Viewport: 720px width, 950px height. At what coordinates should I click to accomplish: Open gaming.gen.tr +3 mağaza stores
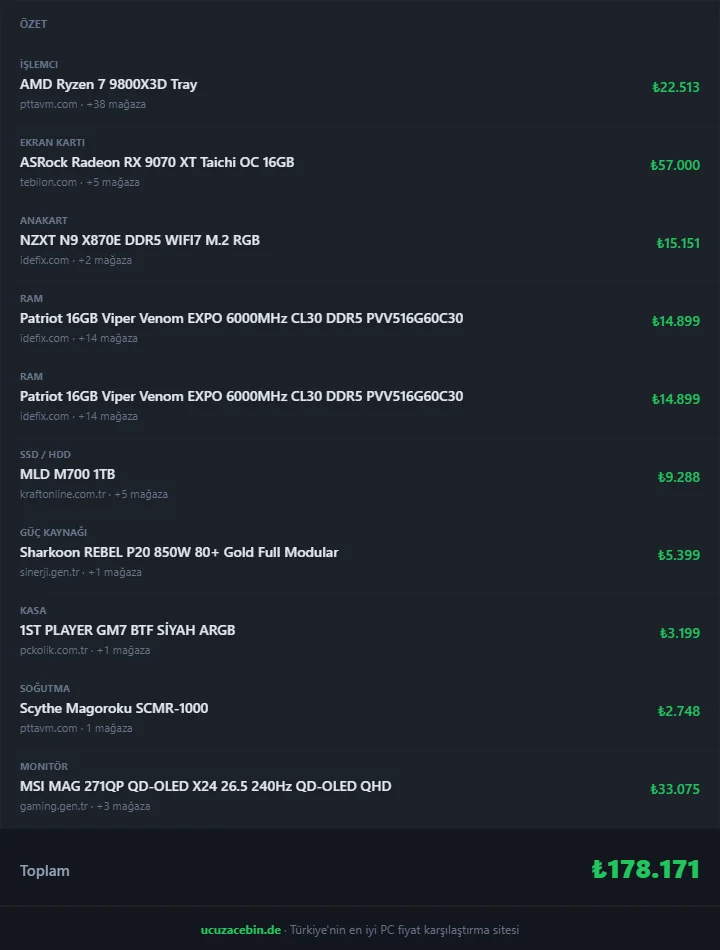coord(85,806)
